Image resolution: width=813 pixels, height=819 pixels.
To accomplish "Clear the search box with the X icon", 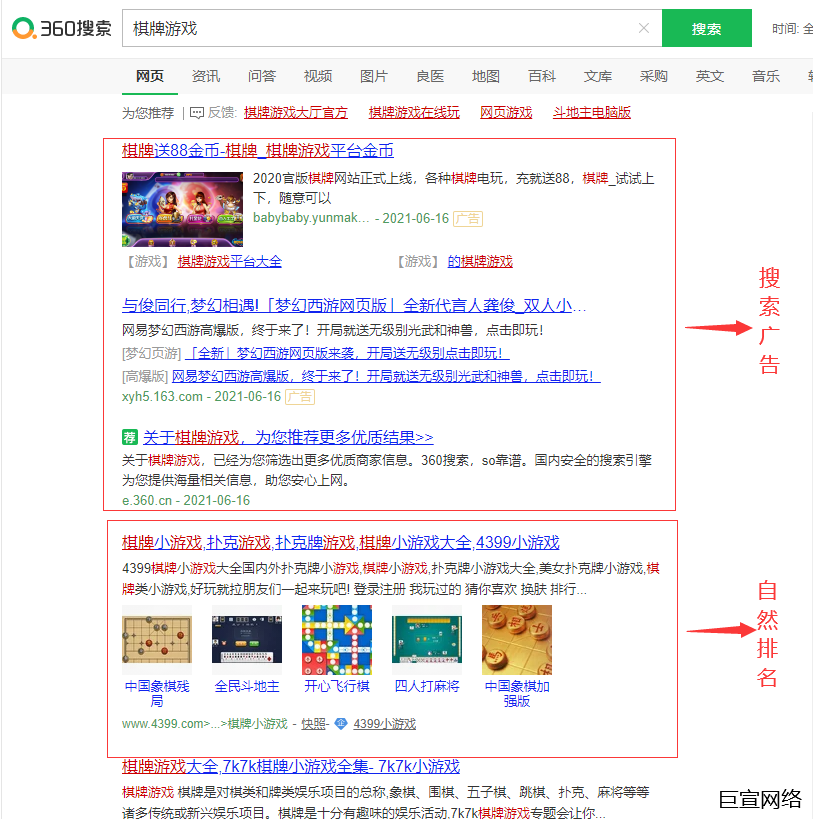I will pos(644,29).
